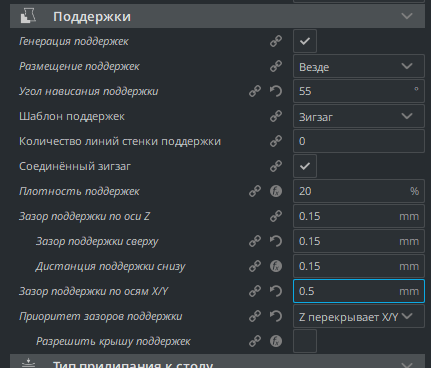This screenshot has height=368, width=431.
Task: Click the Дистанция поддержки снизу value field
Action: pos(359,266)
